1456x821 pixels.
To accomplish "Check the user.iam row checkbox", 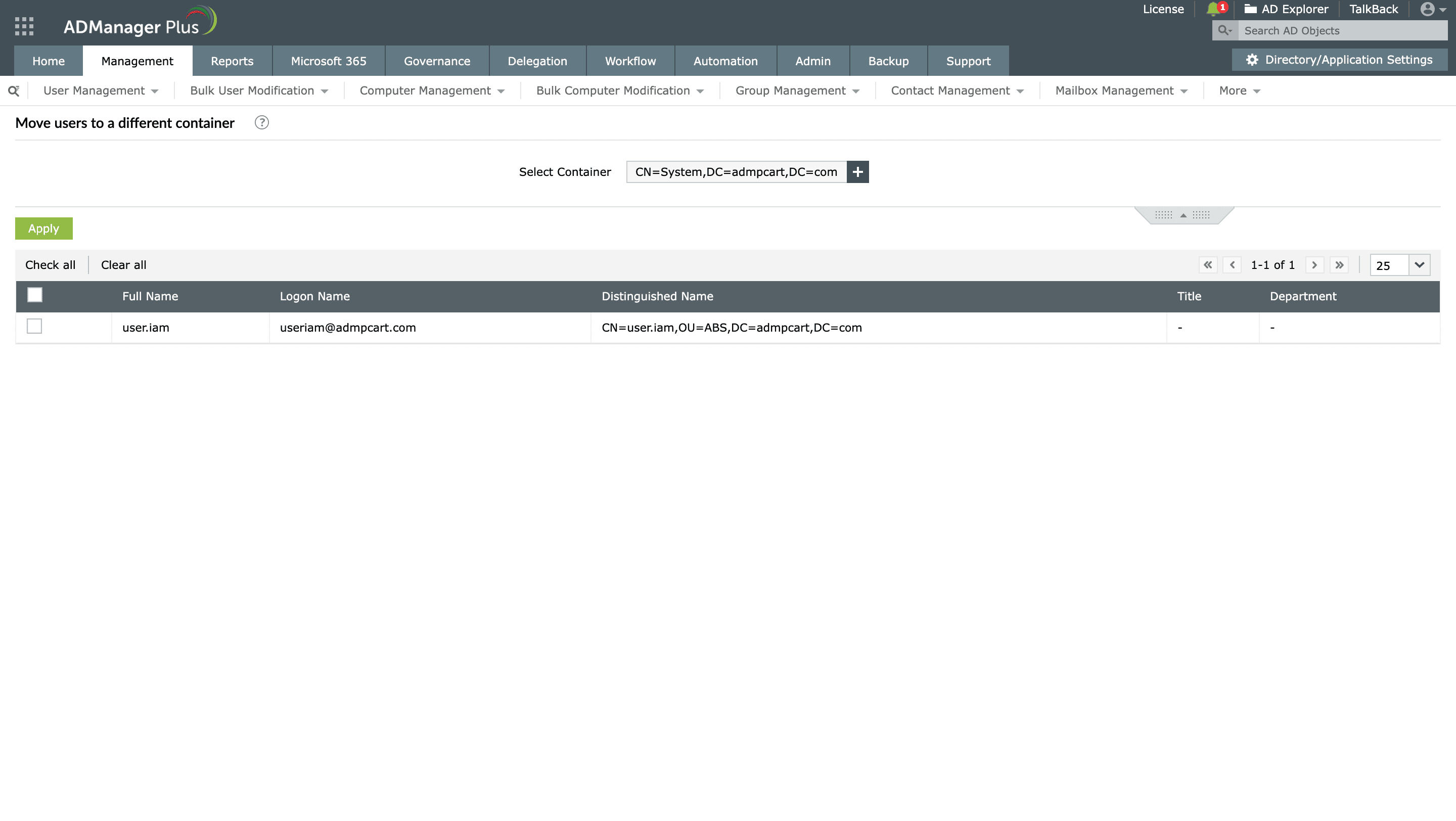I will (x=34, y=327).
